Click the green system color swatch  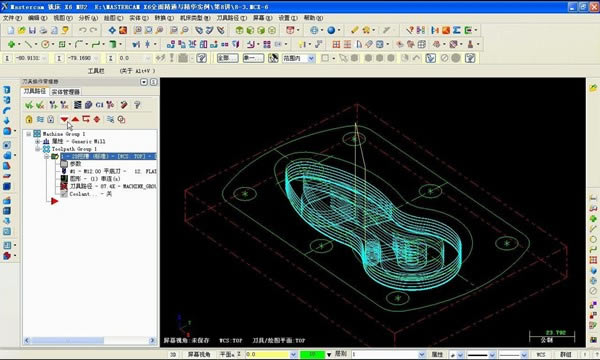coord(312,355)
